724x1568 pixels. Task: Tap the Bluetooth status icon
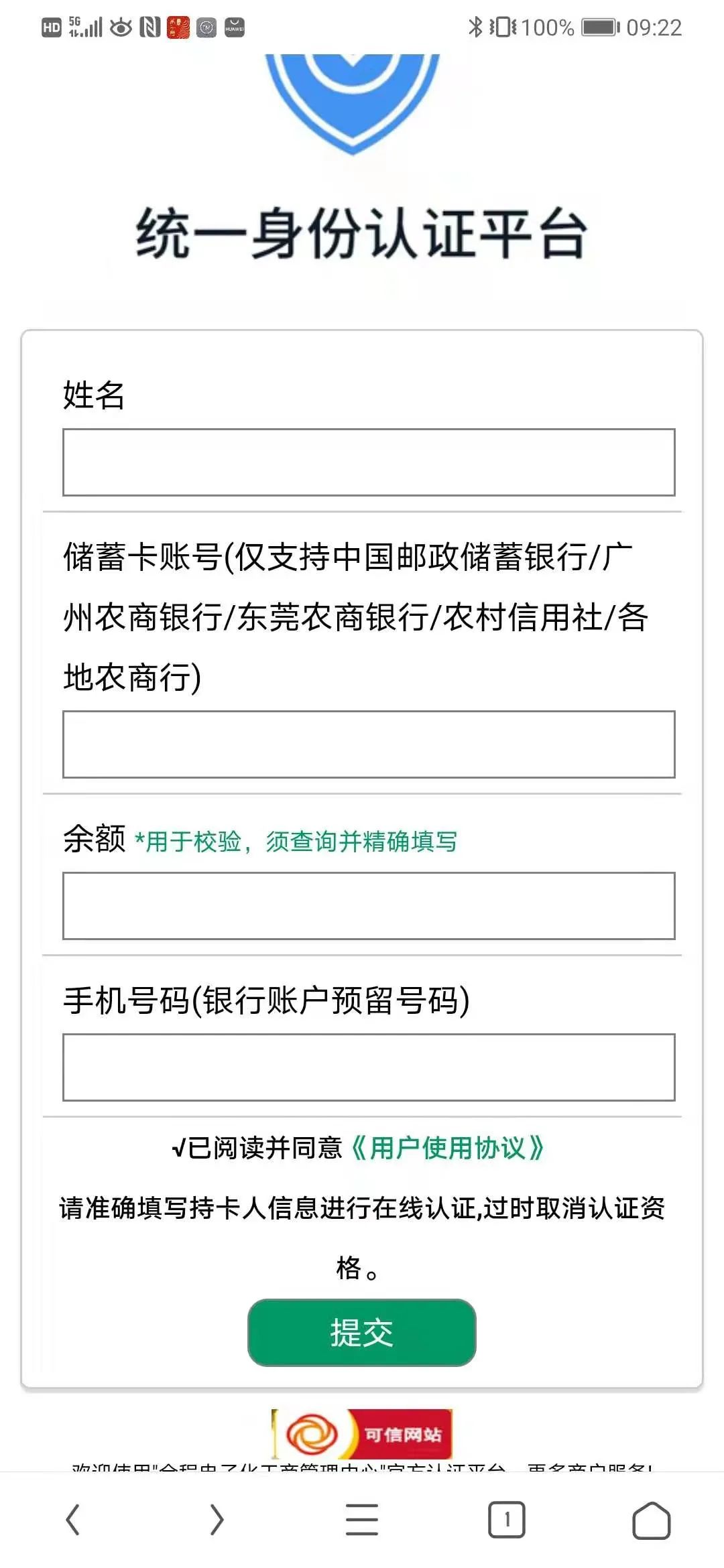pyautogui.click(x=475, y=27)
